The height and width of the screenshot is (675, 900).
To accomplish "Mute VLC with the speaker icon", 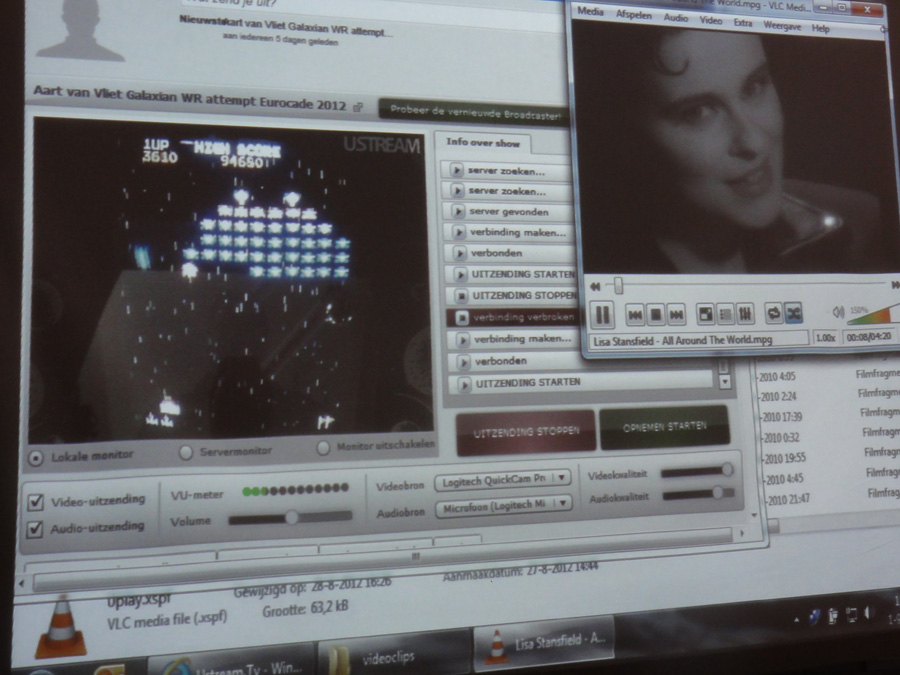I will pos(838,312).
